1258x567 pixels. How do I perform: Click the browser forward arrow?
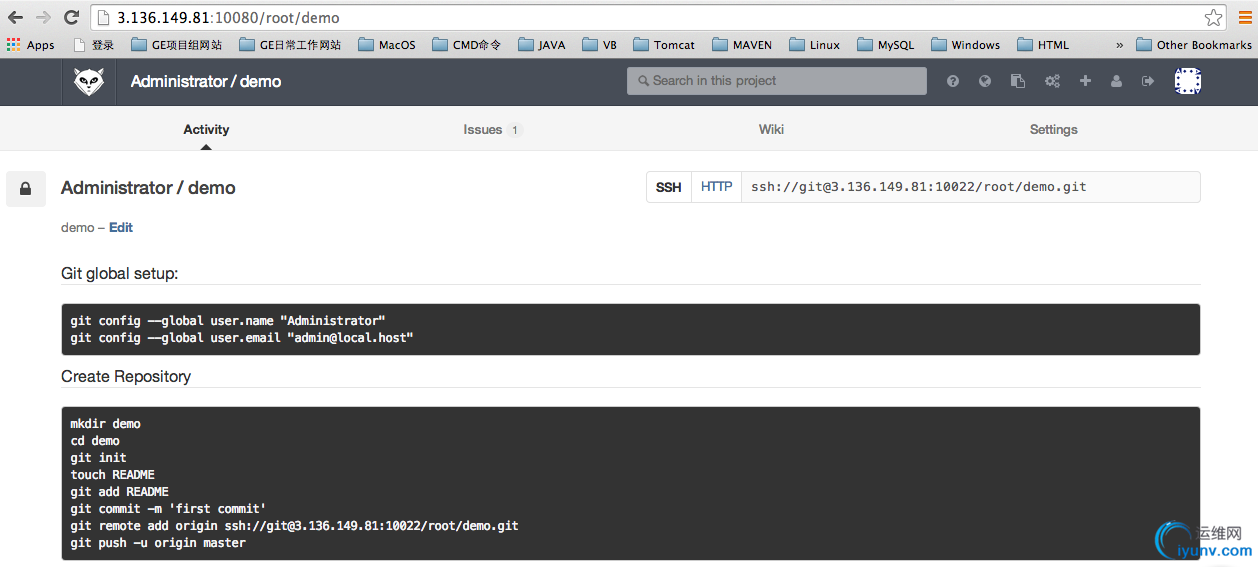pyautogui.click(x=43, y=17)
